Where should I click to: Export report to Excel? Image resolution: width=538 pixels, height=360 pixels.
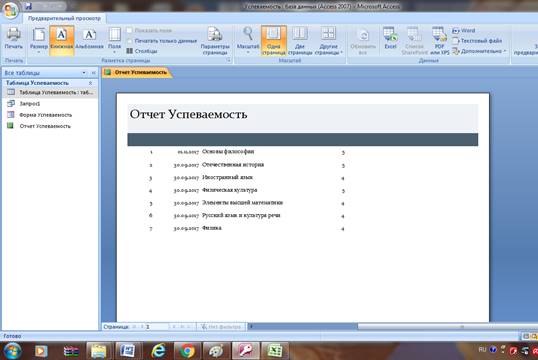390,38
